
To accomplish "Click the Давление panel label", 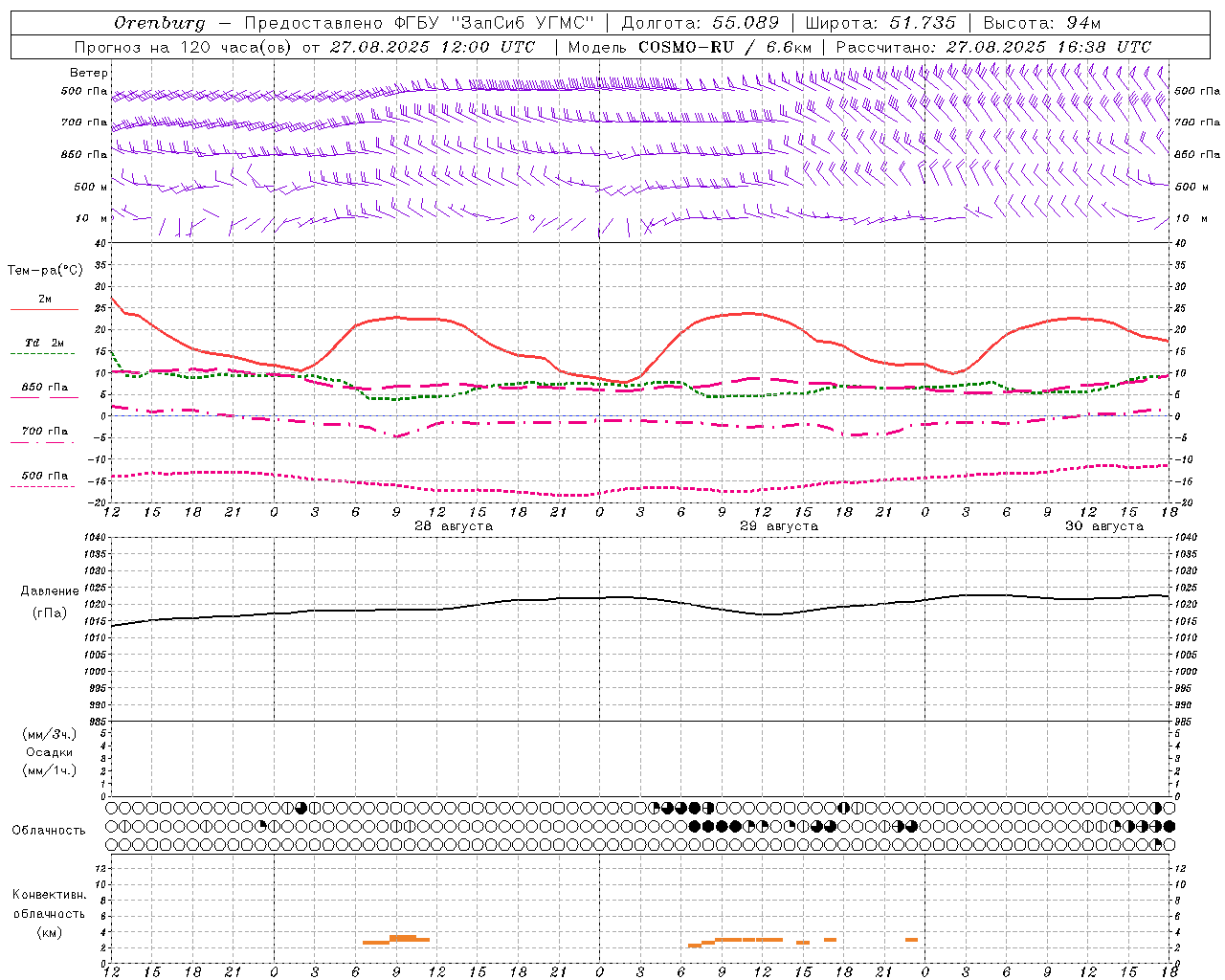I will coord(50,591).
